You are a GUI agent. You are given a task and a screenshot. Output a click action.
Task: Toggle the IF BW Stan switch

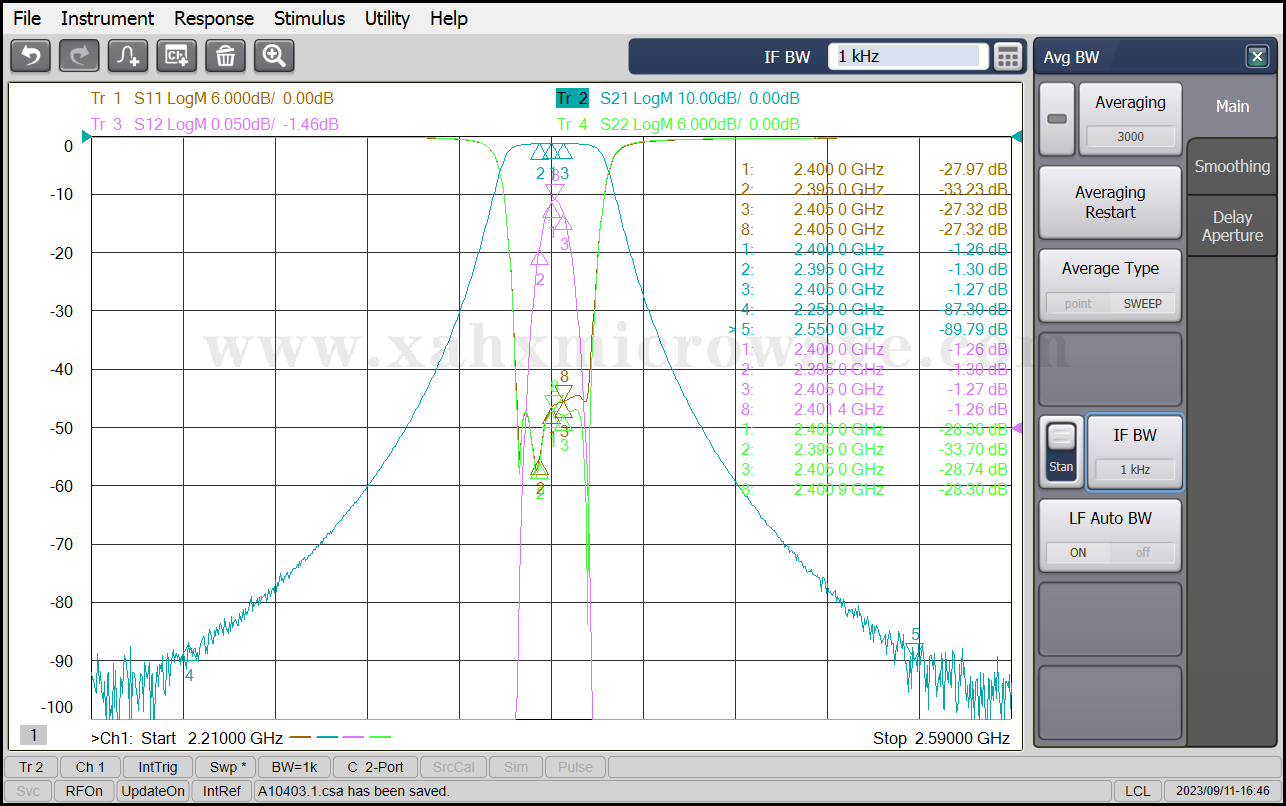(x=1061, y=451)
